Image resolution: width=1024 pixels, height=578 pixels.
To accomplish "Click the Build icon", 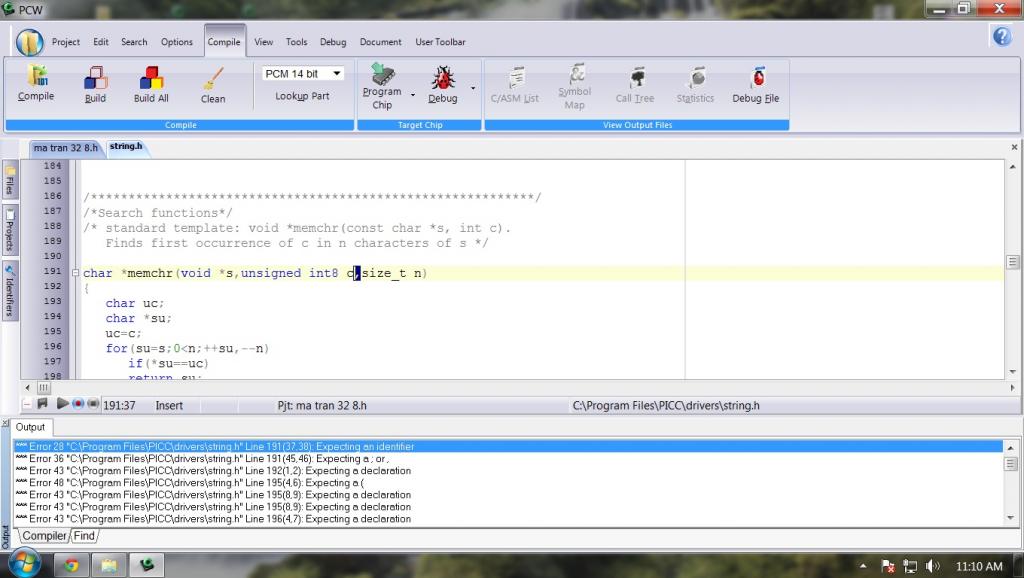I will coord(95,84).
